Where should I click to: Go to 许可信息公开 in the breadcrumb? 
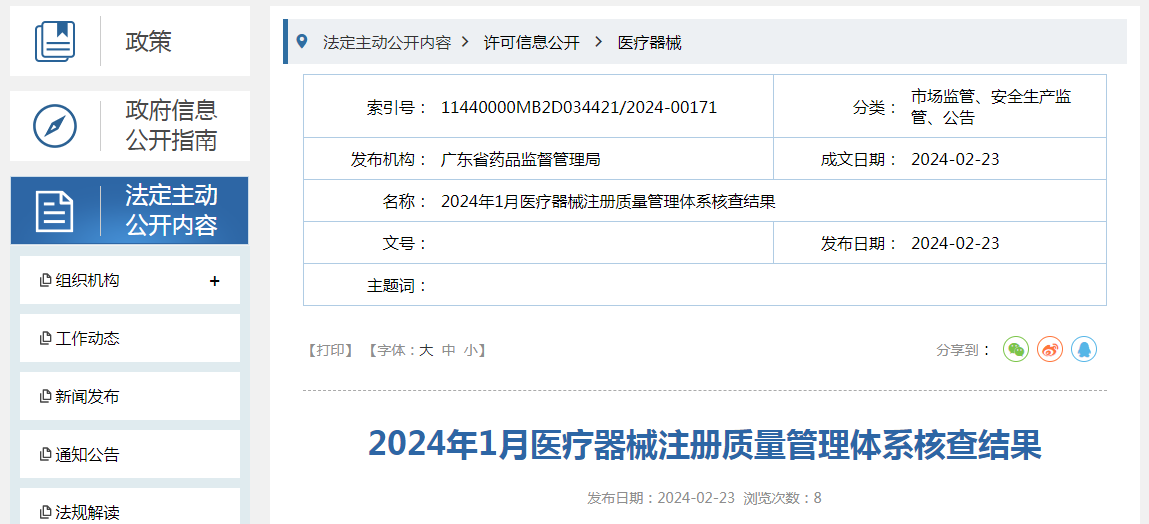coord(531,43)
